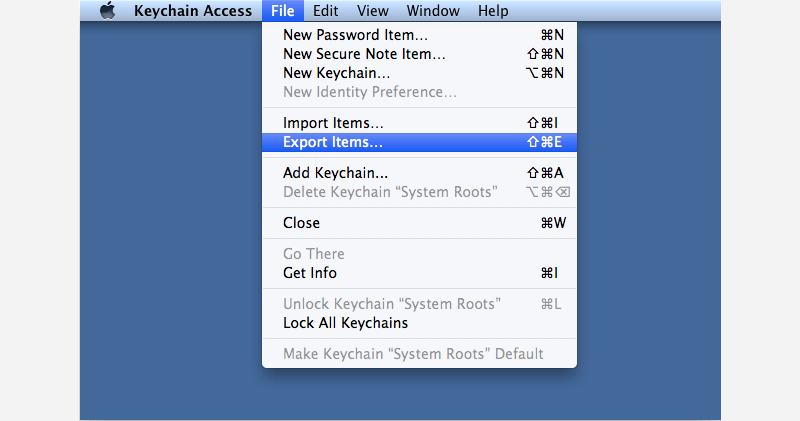Open the View menu
This screenshot has width=800, height=421.
click(372, 11)
